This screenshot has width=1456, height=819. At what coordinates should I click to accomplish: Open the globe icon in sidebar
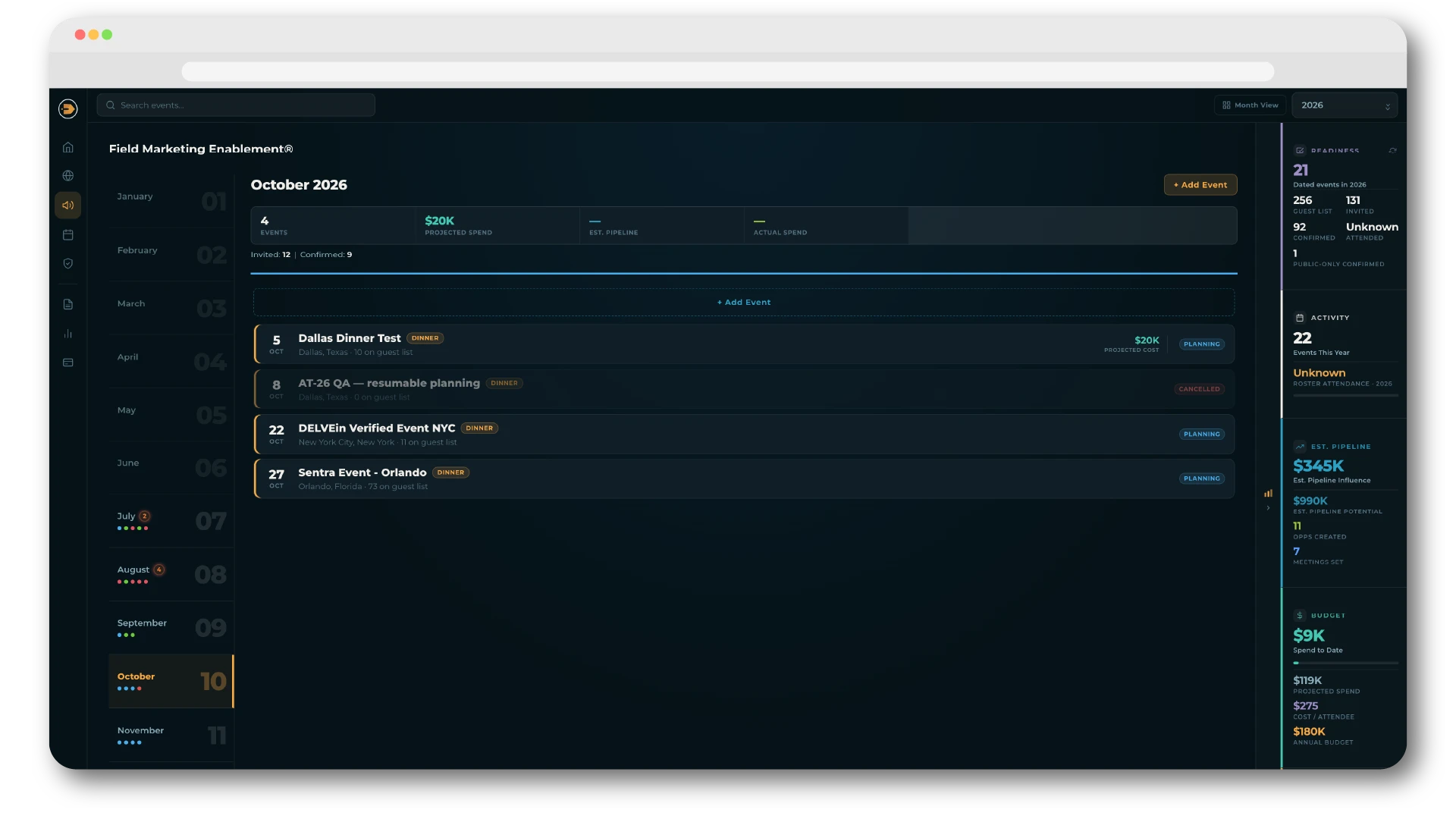(x=68, y=176)
